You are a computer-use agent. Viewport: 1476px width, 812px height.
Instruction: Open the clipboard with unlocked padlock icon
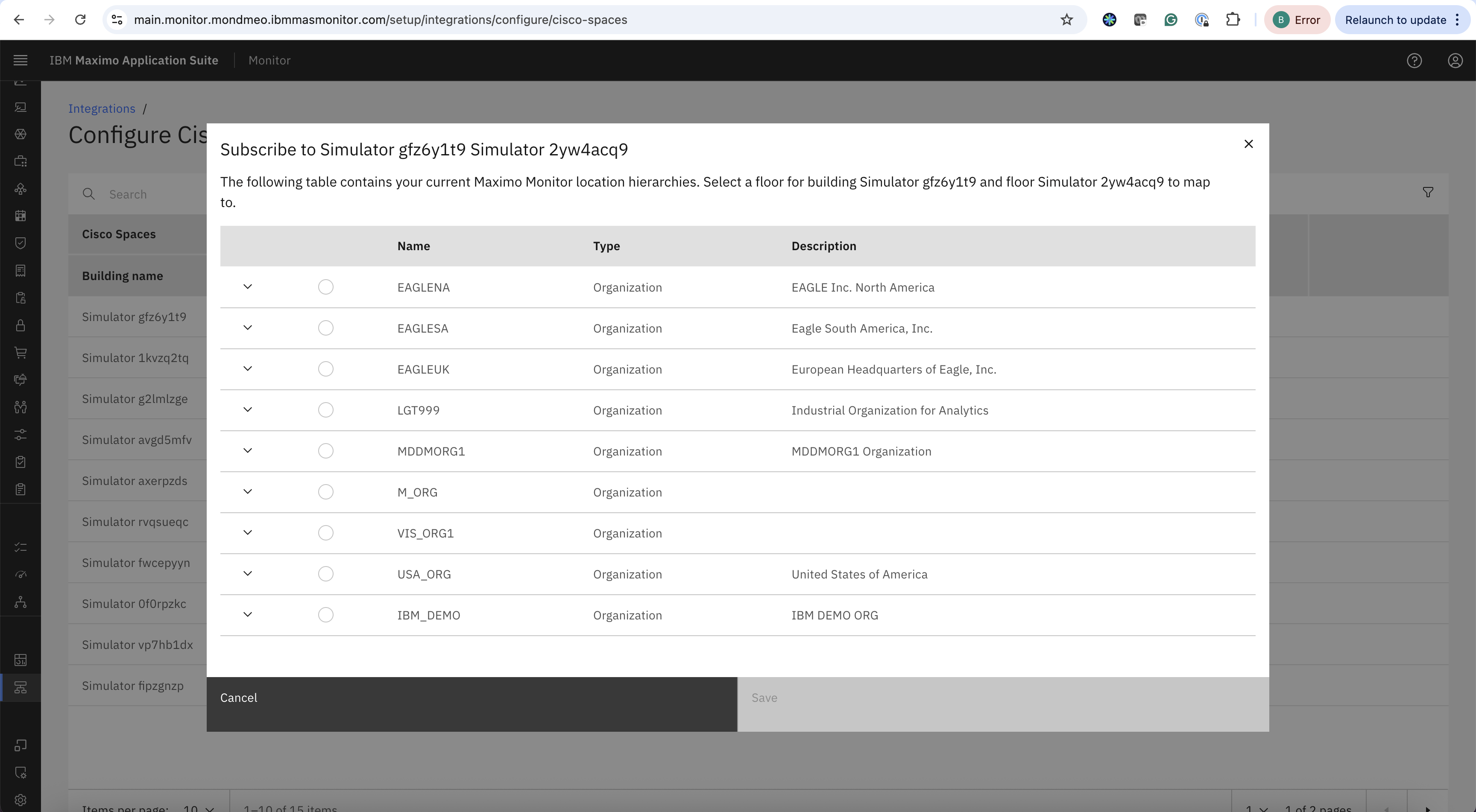pos(20,298)
